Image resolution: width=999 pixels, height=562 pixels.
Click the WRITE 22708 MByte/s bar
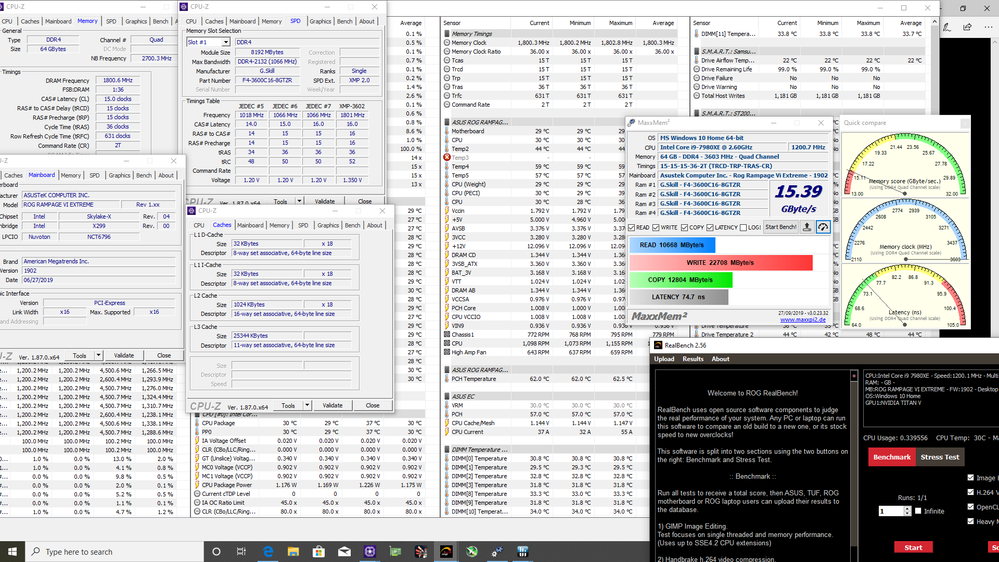click(721, 263)
